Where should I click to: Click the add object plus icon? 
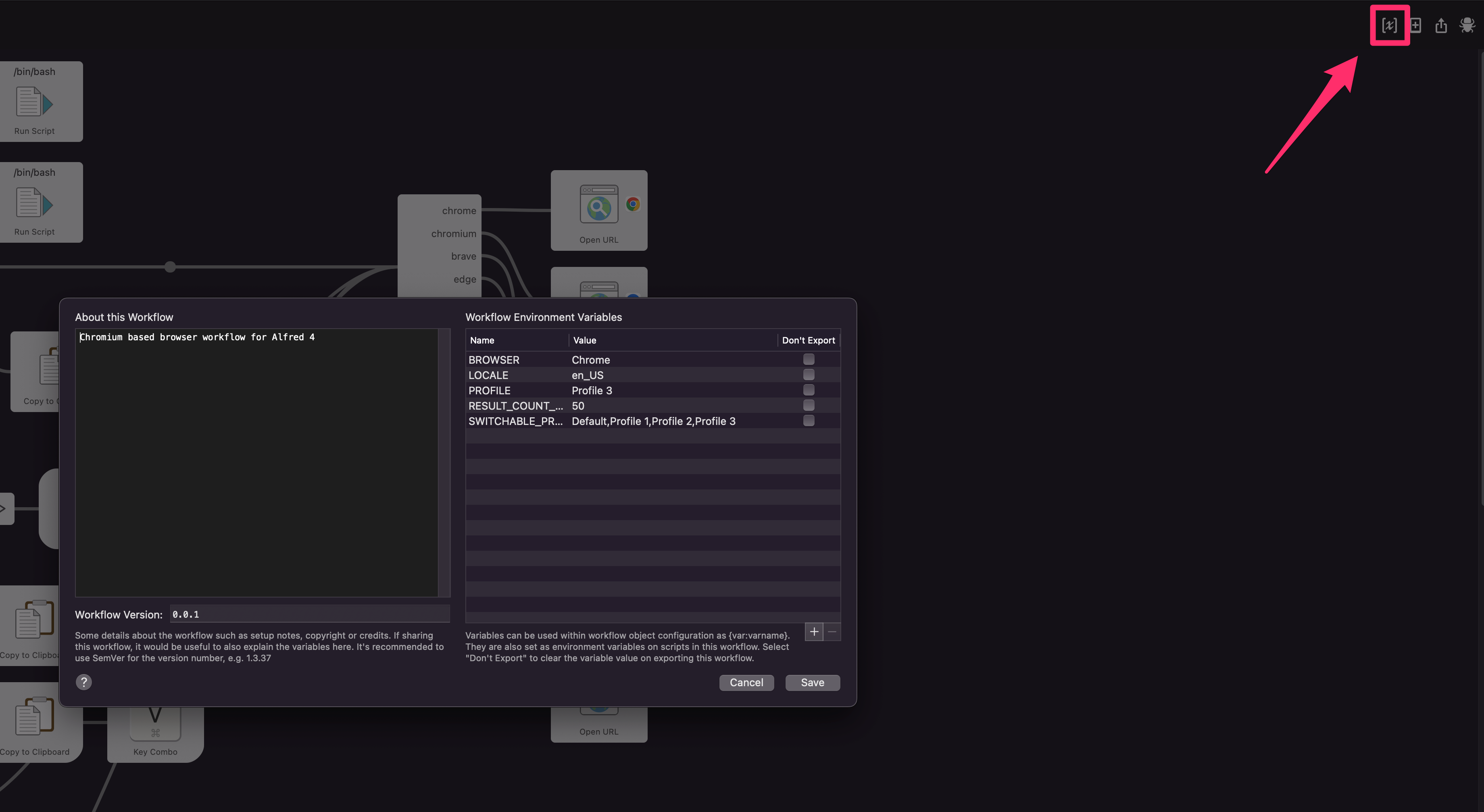coord(1415,25)
